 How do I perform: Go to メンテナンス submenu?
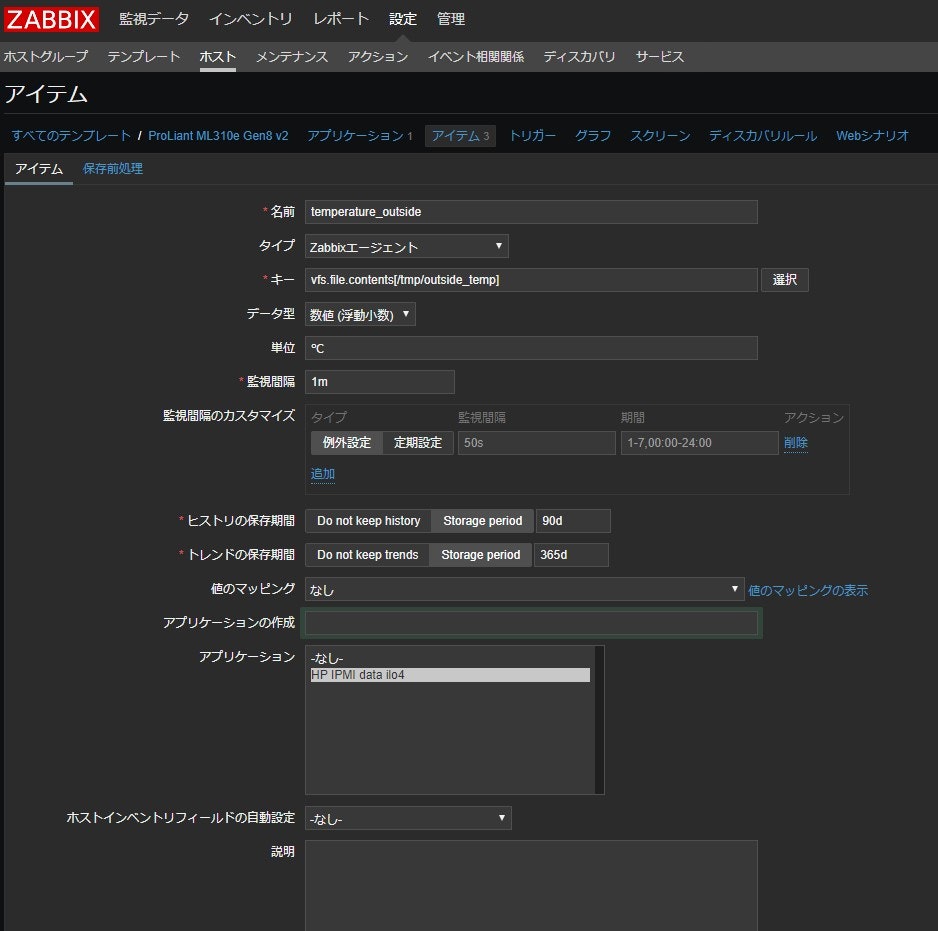(x=292, y=57)
